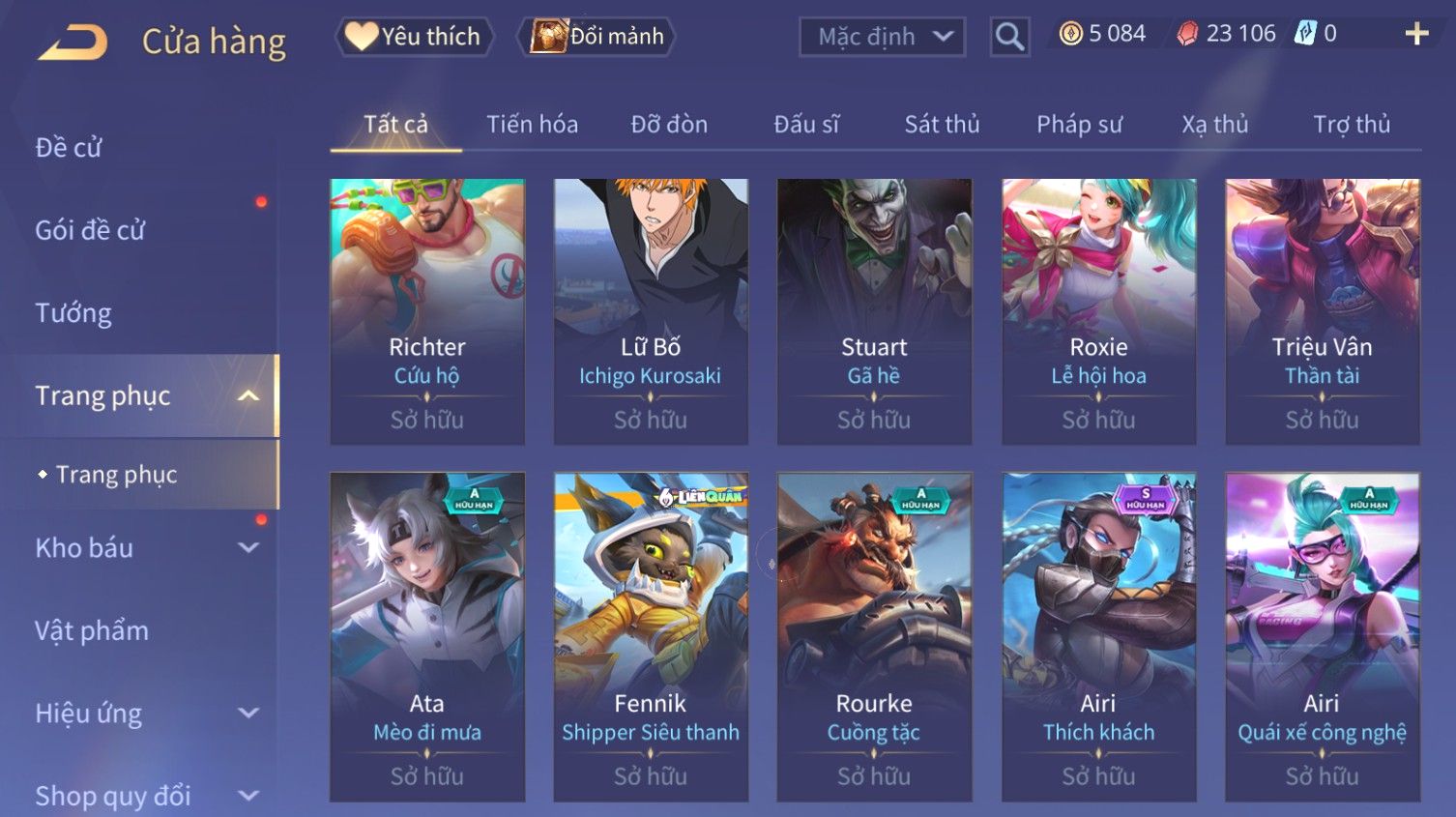1456x817 pixels.
Task: Tap the red ruby currency icon
Action: coord(1187,34)
